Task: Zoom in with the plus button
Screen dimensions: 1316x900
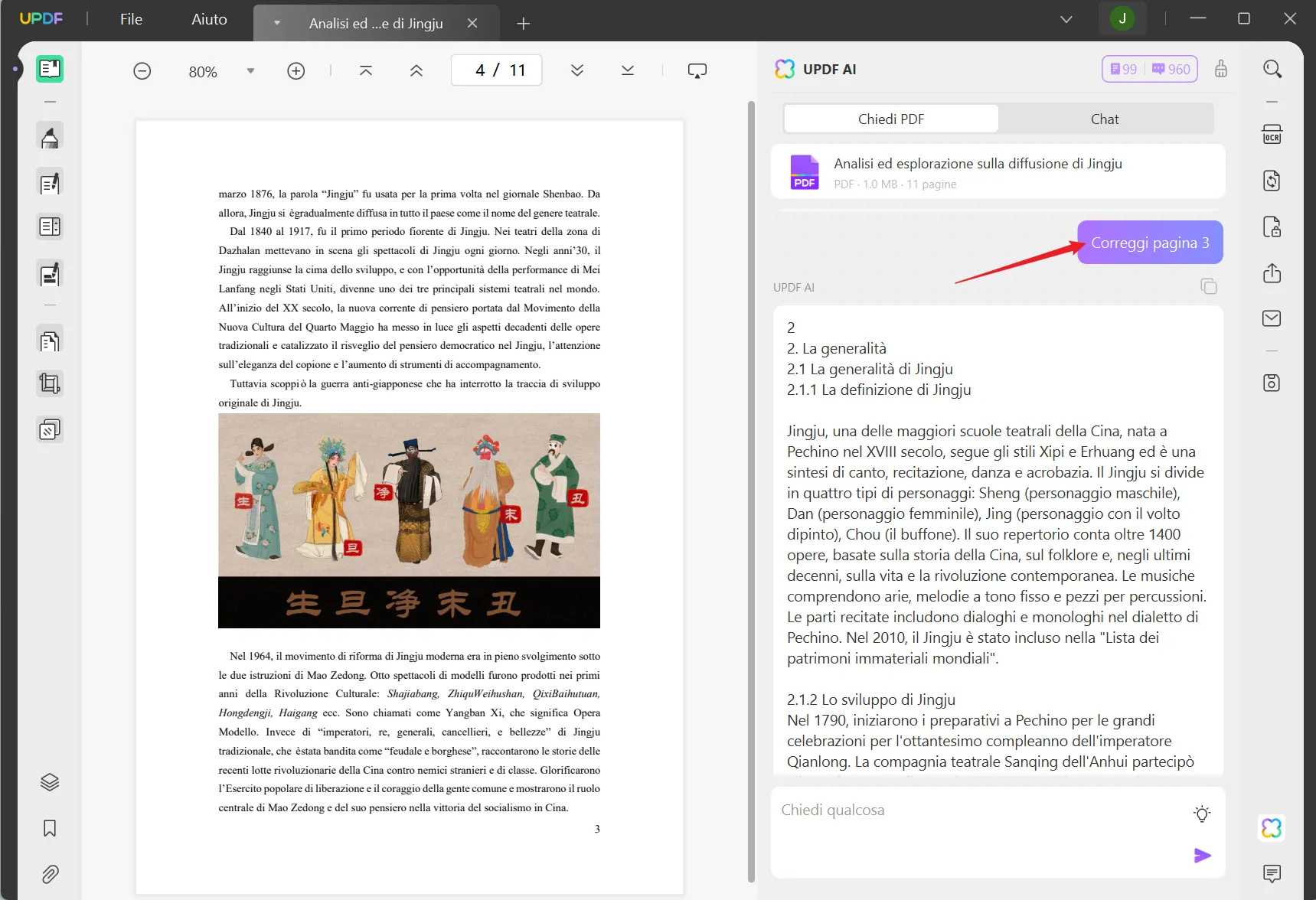Action: (x=296, y=71)
